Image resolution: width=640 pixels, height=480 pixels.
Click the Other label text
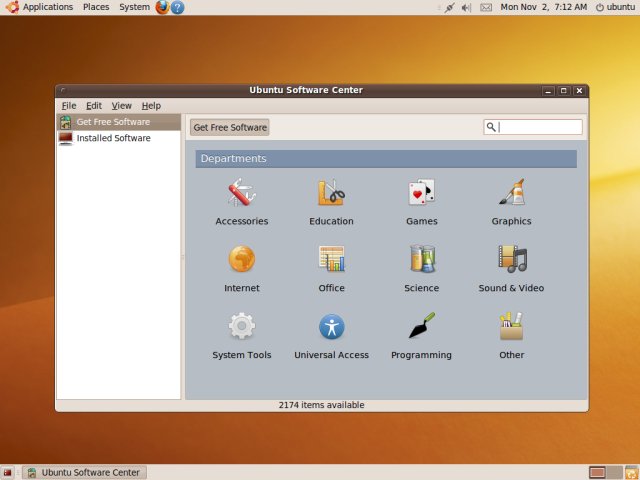point(511,355)
